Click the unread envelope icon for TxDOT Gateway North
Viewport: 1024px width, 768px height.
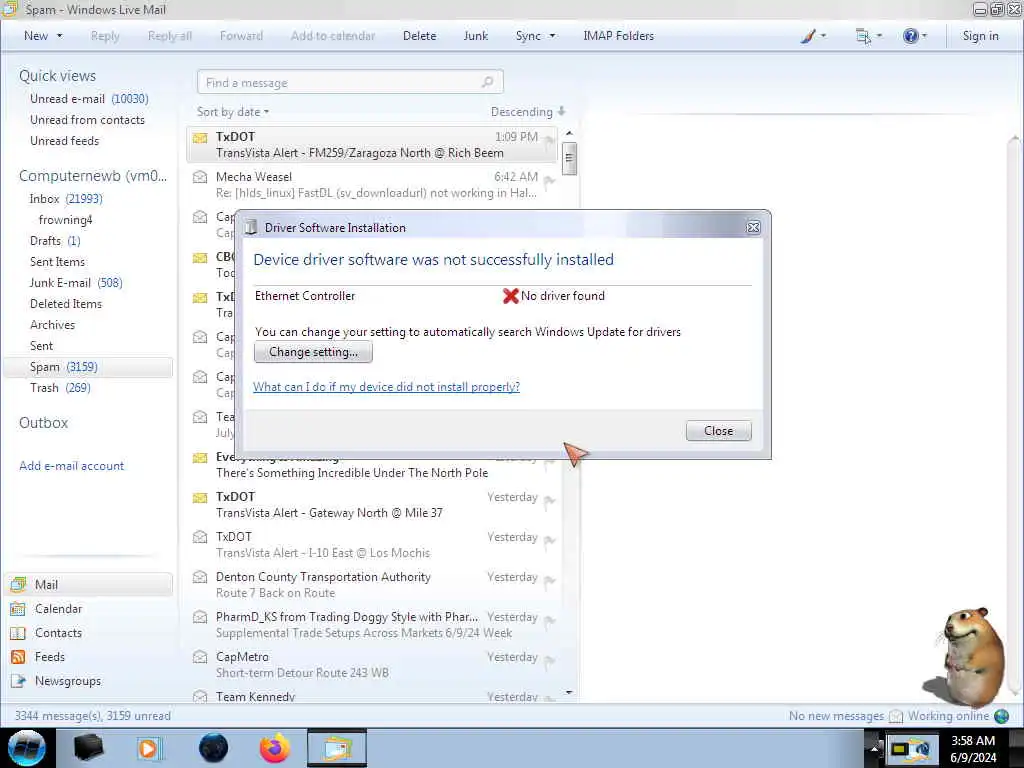click(200, 498)
